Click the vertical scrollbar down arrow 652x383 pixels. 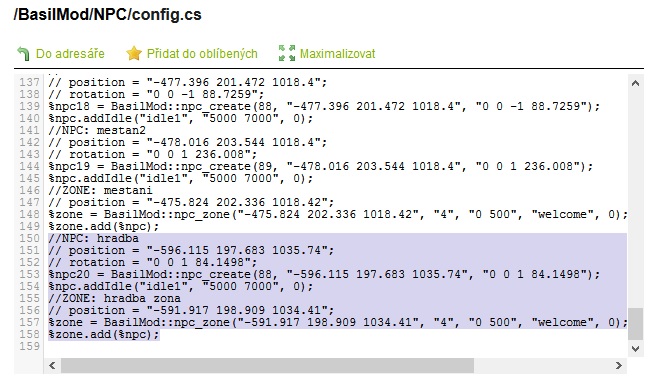[x=635, y=348]
